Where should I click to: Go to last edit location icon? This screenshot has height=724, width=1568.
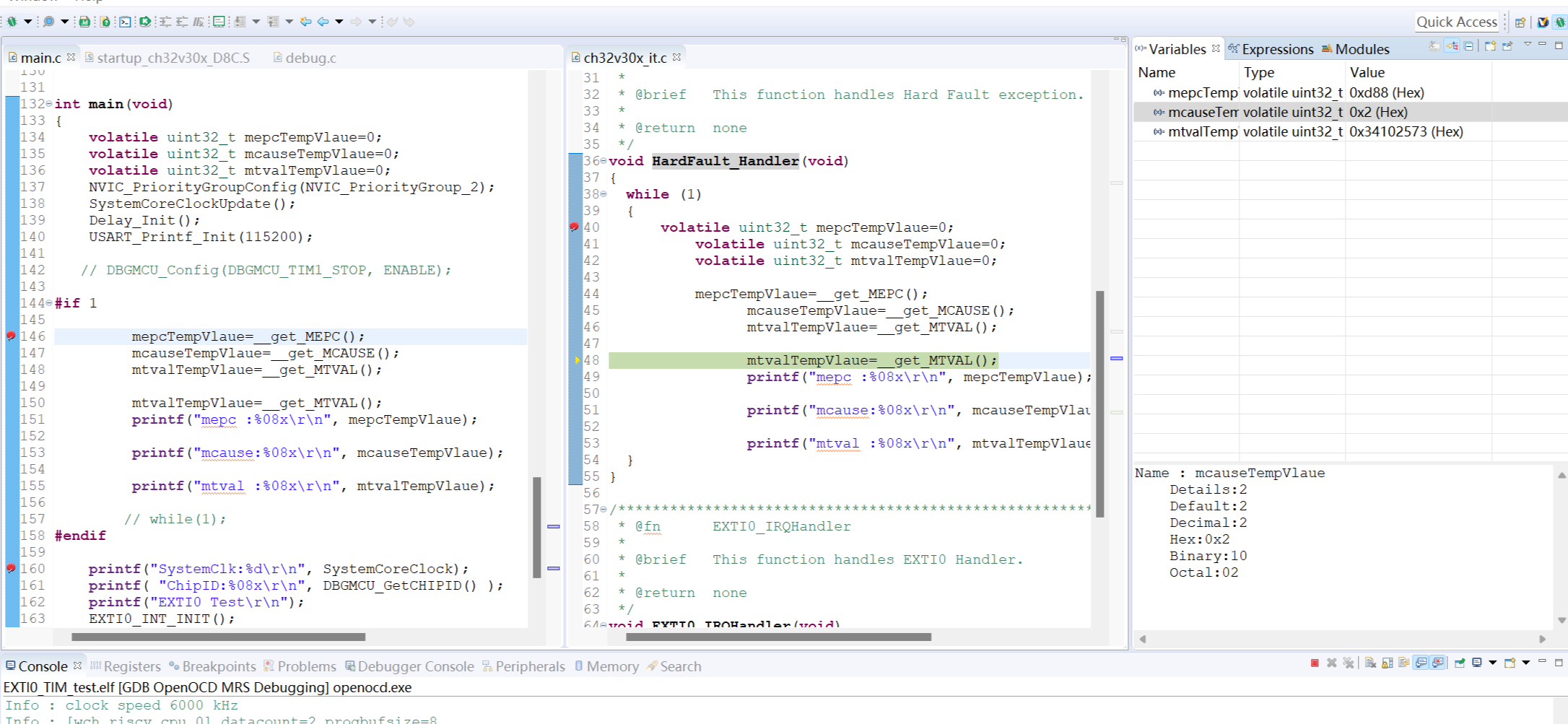(x=305, y=22)
